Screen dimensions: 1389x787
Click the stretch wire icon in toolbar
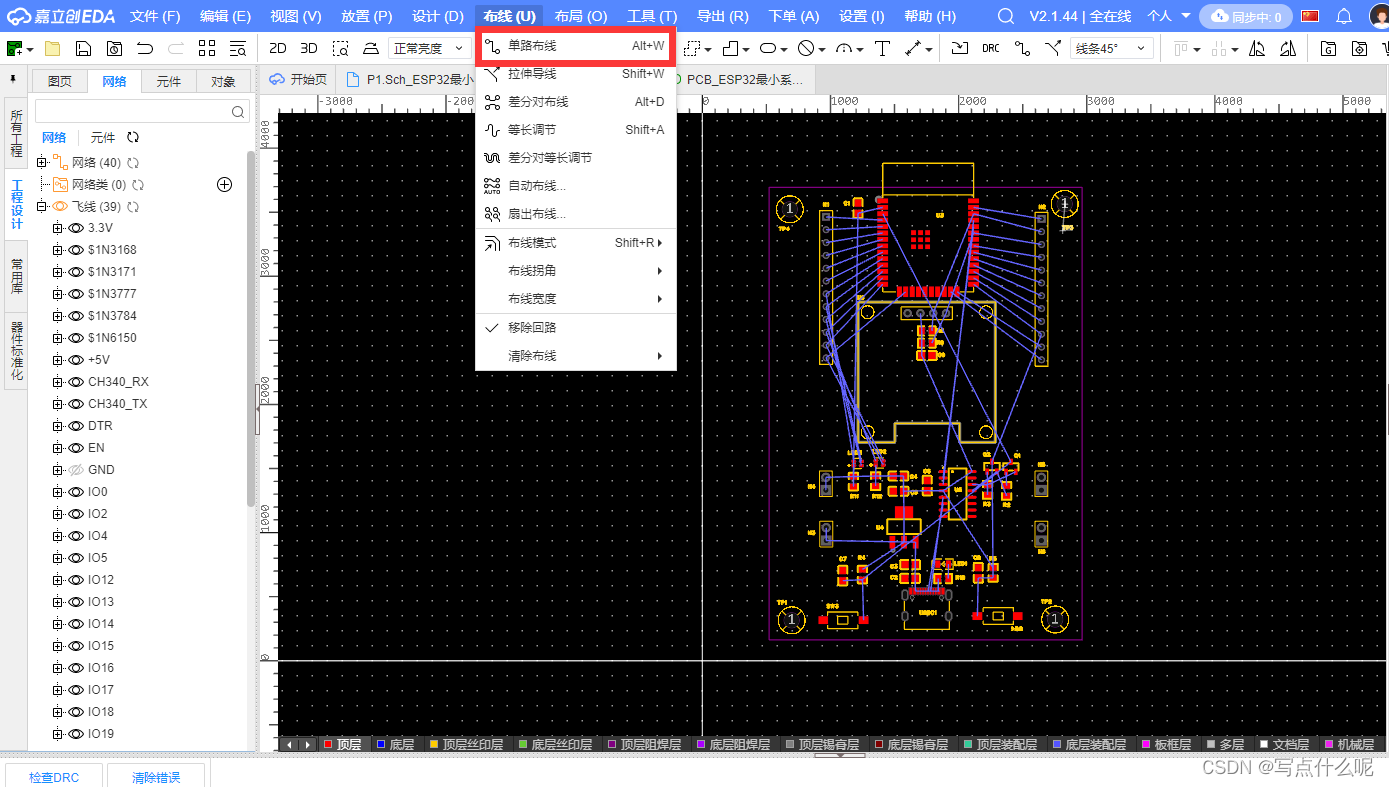1053,49
